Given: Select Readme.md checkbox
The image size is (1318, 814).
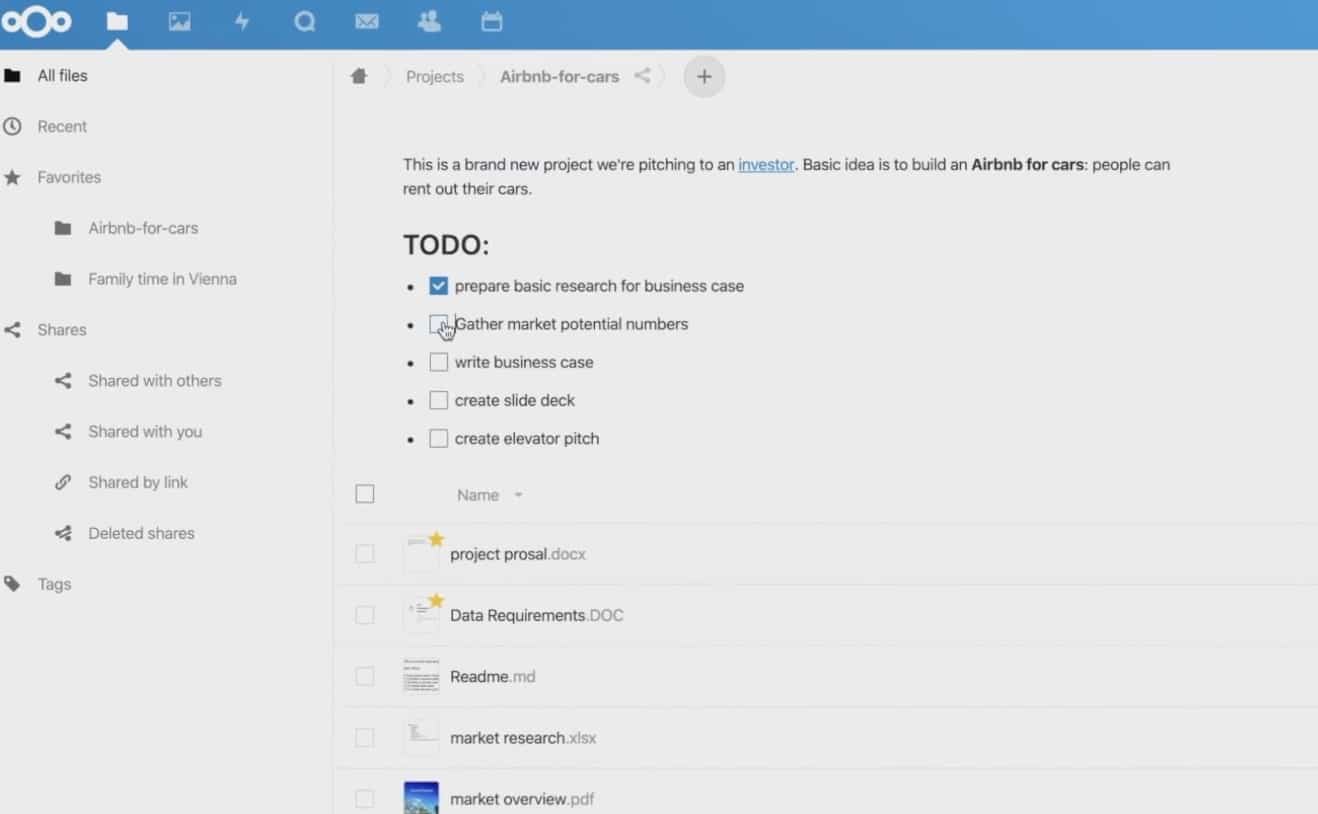Looking at the screenshot, I should 365,677.
